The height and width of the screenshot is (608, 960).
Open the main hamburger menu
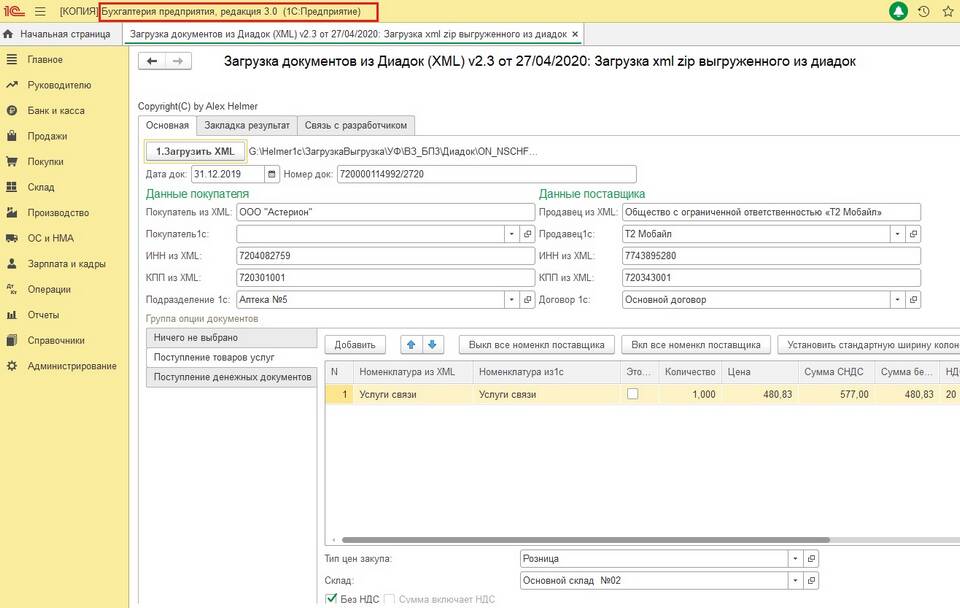(40, 12)
